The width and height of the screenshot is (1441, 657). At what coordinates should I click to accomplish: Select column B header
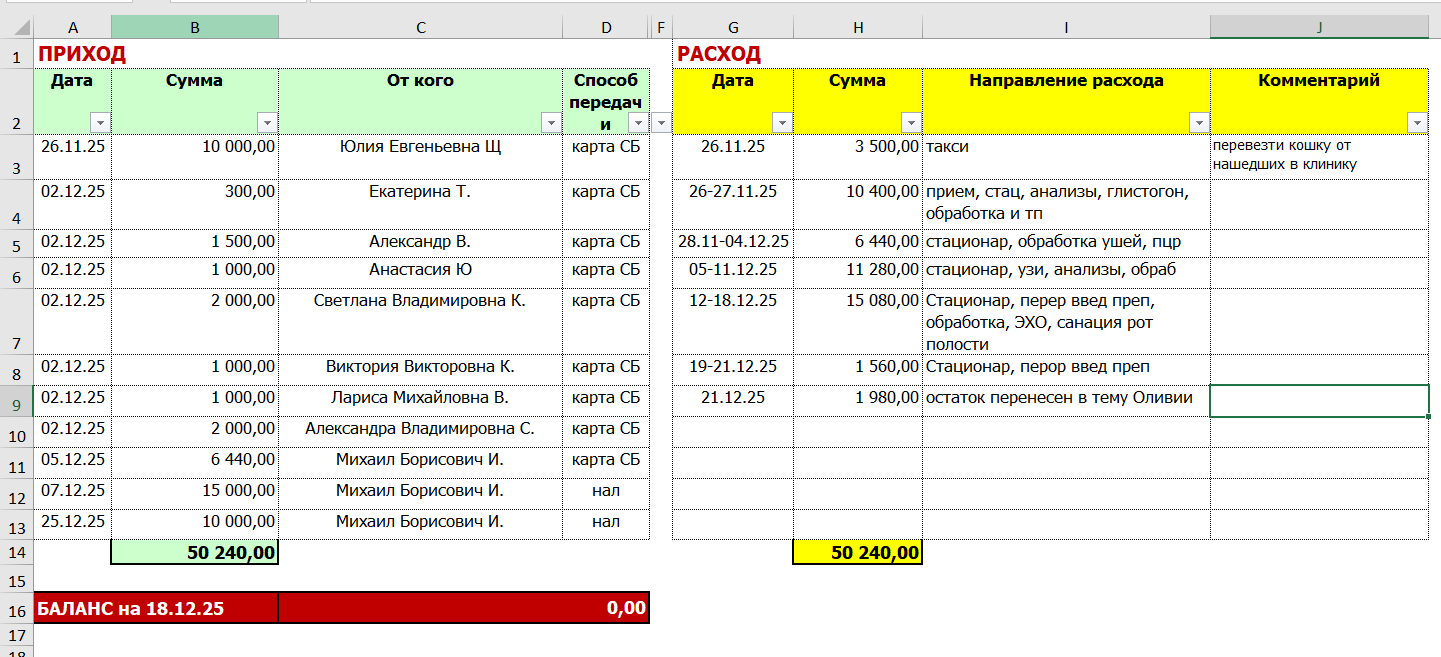click(195, 28)
